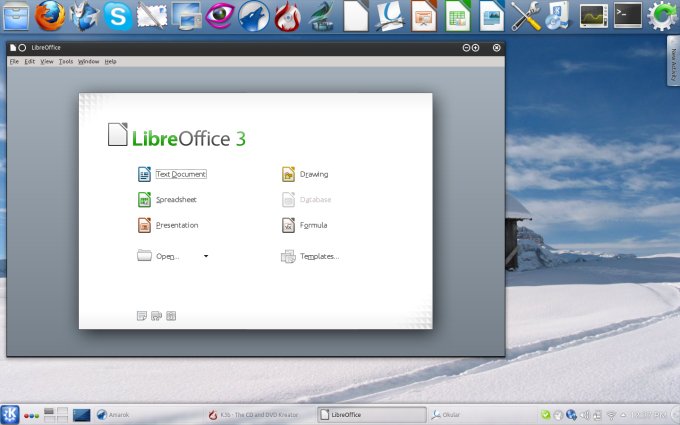
Task: Click the green check tray icon
Action: 546,415
